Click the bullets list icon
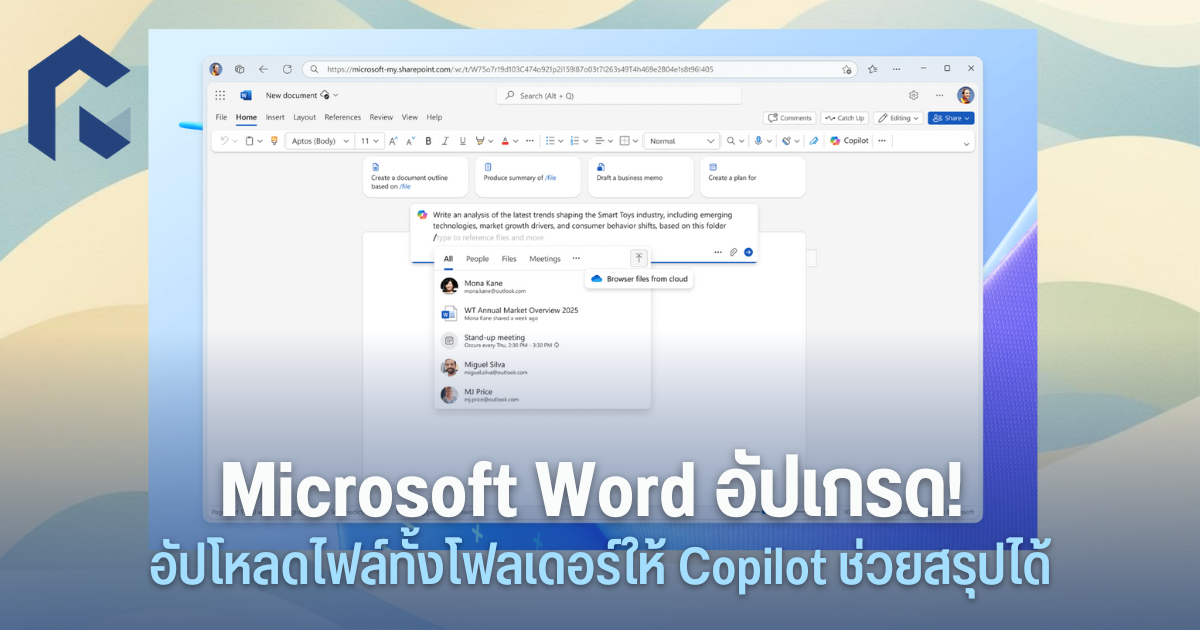The image size is (1200, 630). [549, 141]
